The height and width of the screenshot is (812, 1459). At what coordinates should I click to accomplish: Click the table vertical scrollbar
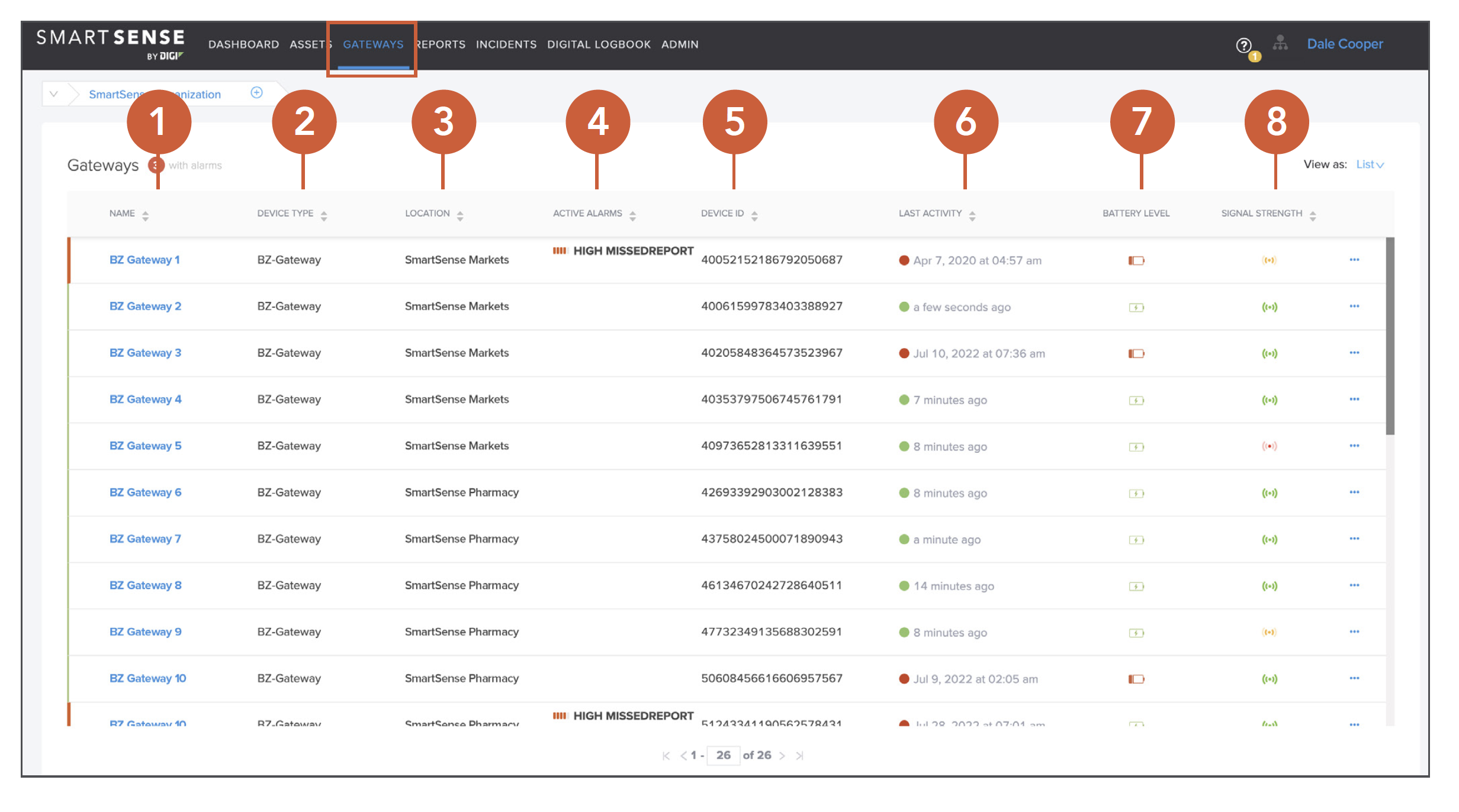(x=1390, y=336)
